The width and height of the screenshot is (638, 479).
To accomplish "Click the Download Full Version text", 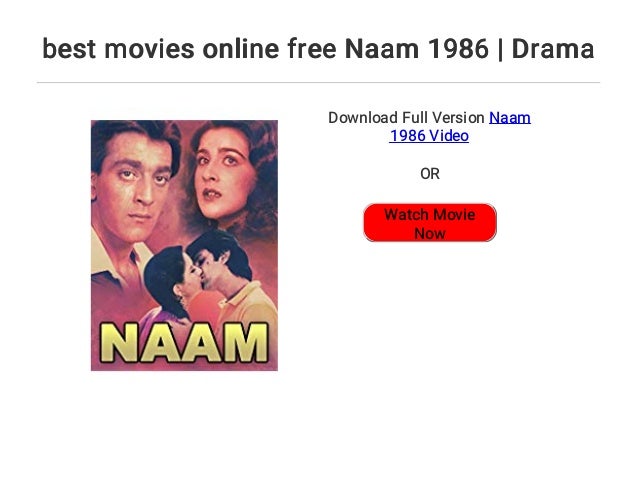I will [x=406, y=118].
